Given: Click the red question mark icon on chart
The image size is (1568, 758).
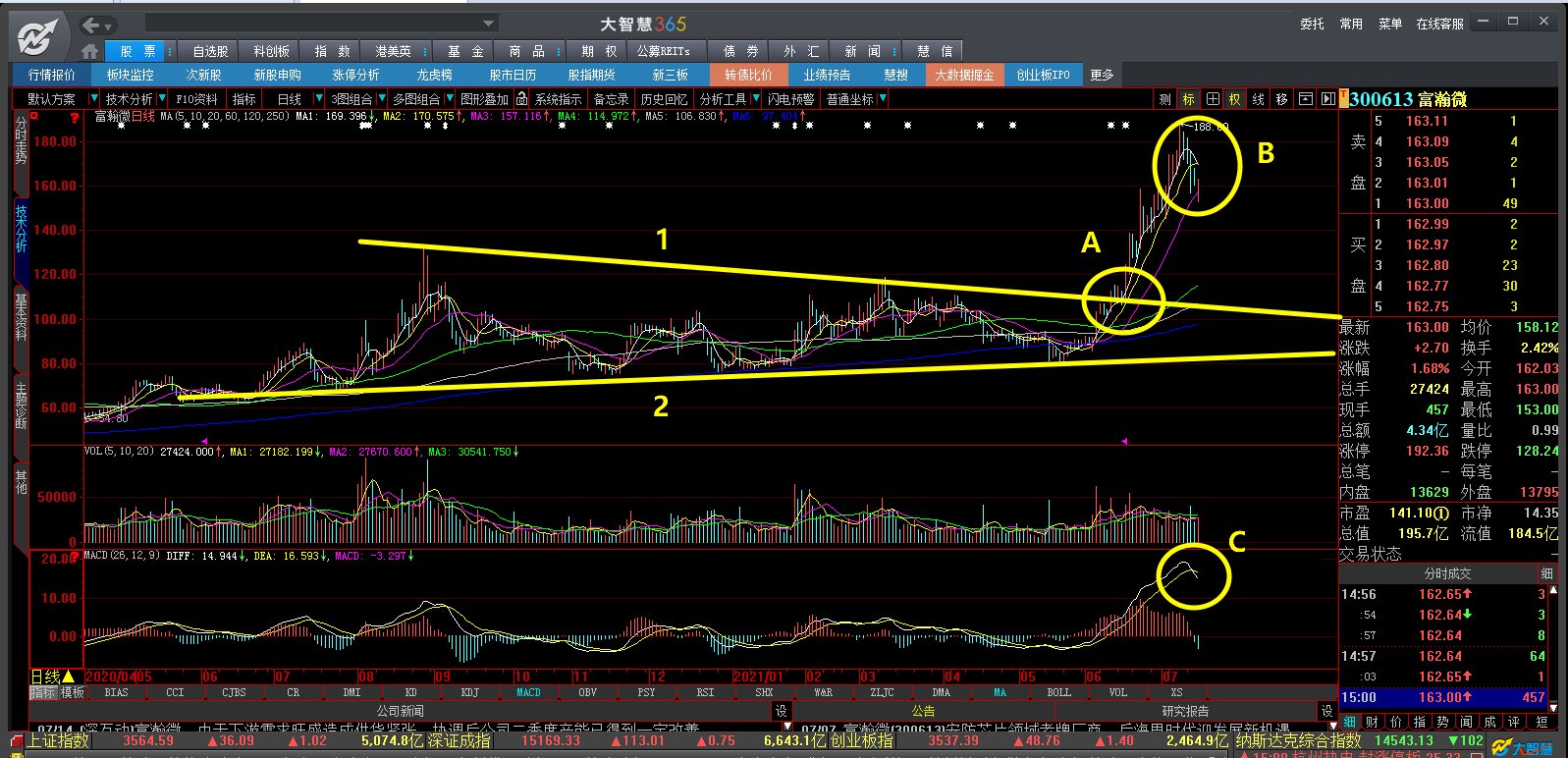Looking at the screenshot, I should 74,118.
